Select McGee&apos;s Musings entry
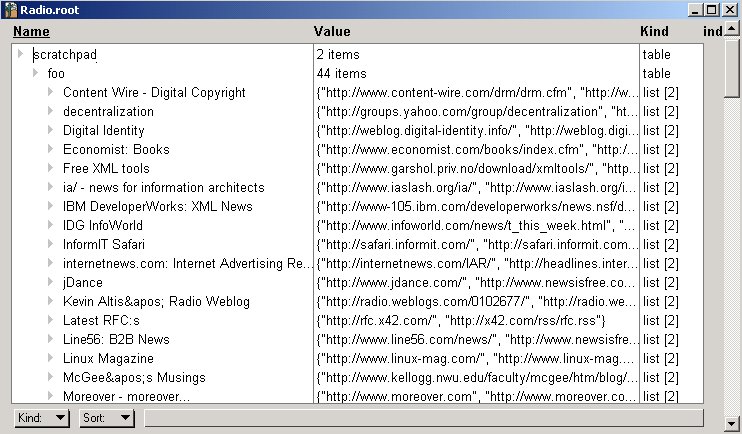 [134, 377]
